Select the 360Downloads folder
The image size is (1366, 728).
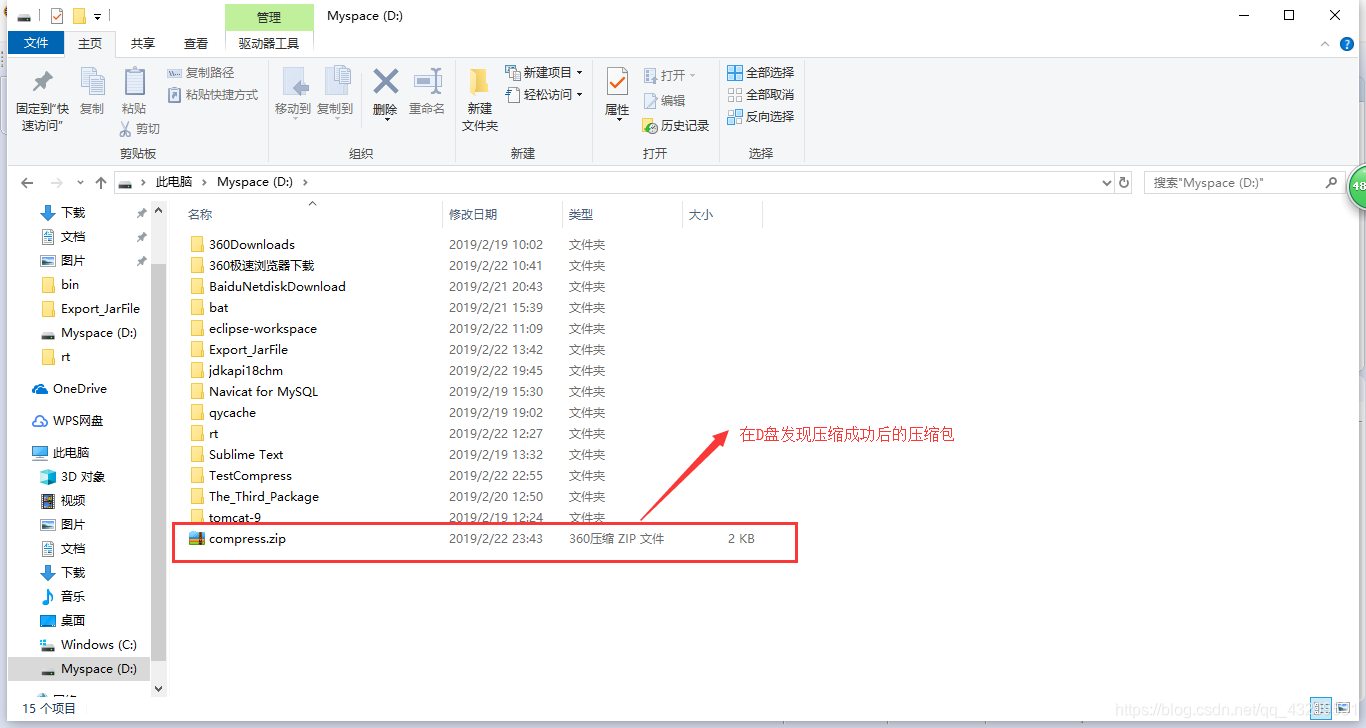(252, 244)
